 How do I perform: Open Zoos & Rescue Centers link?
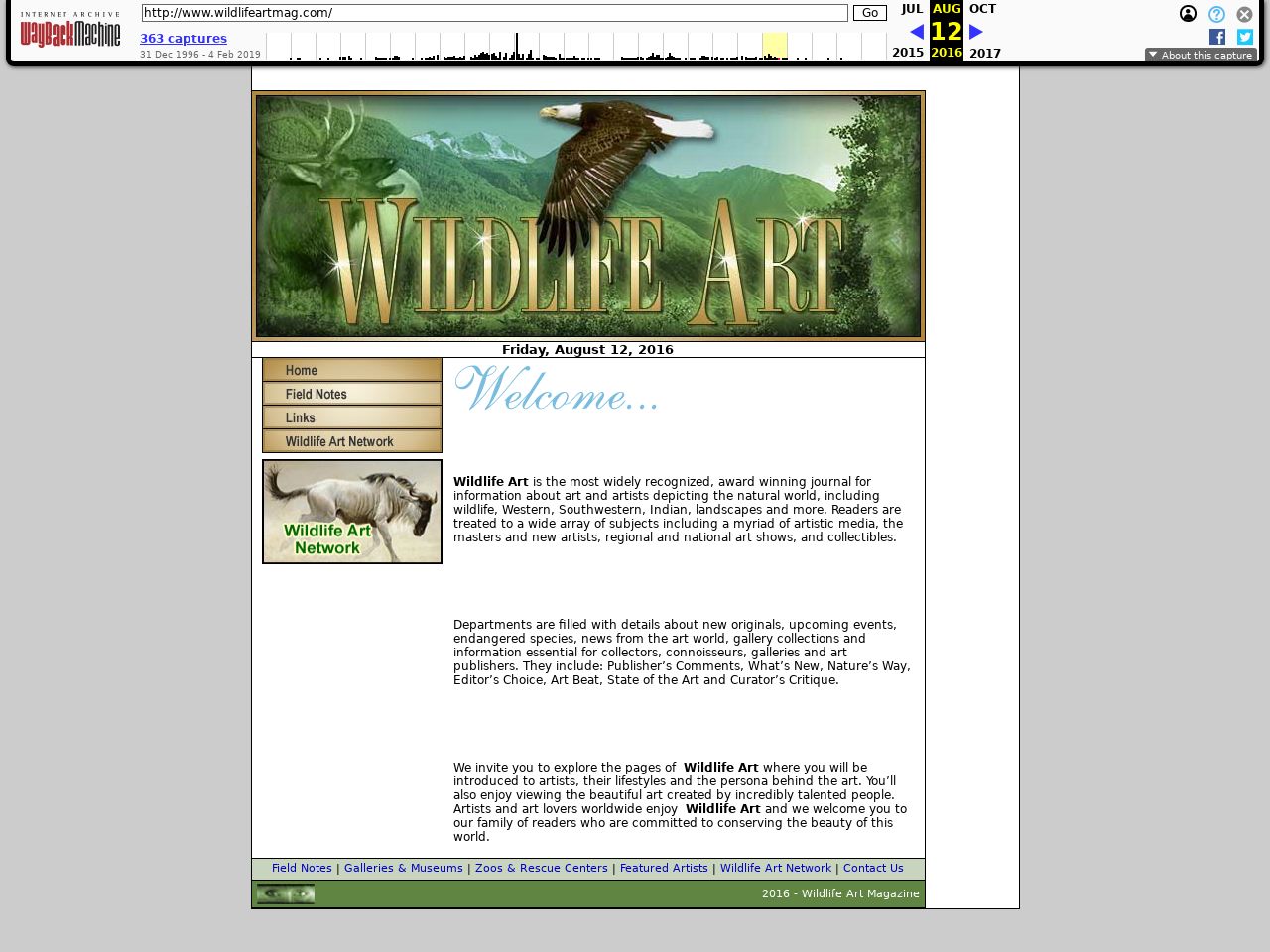541,868
